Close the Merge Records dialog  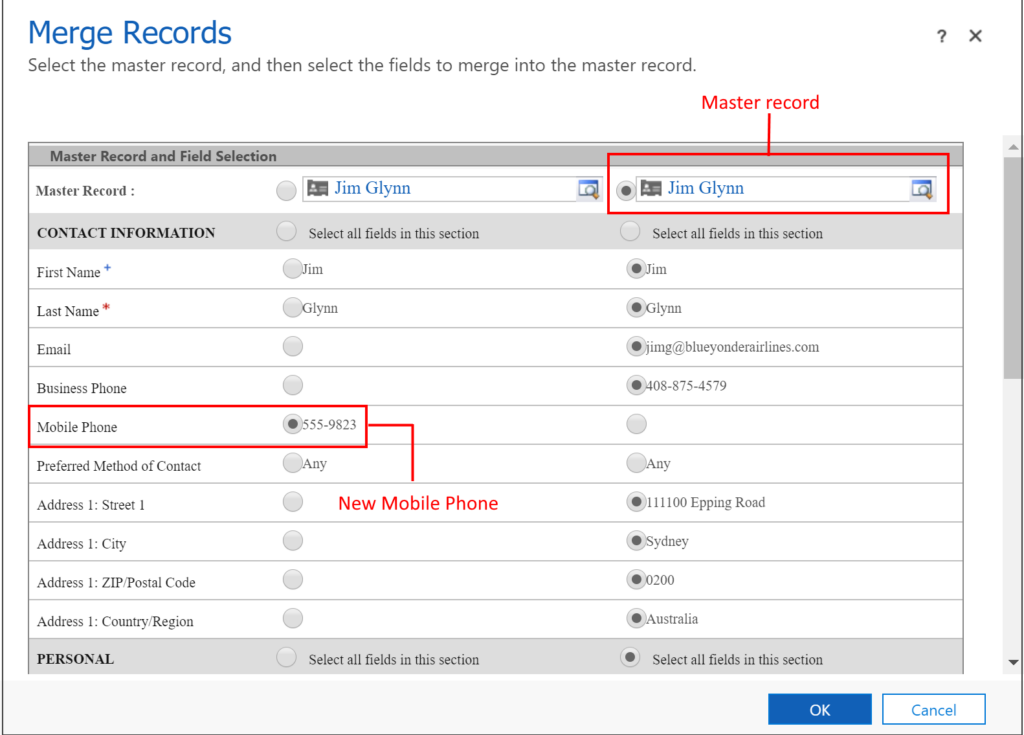pyautogui.click(x=975, y=35)
